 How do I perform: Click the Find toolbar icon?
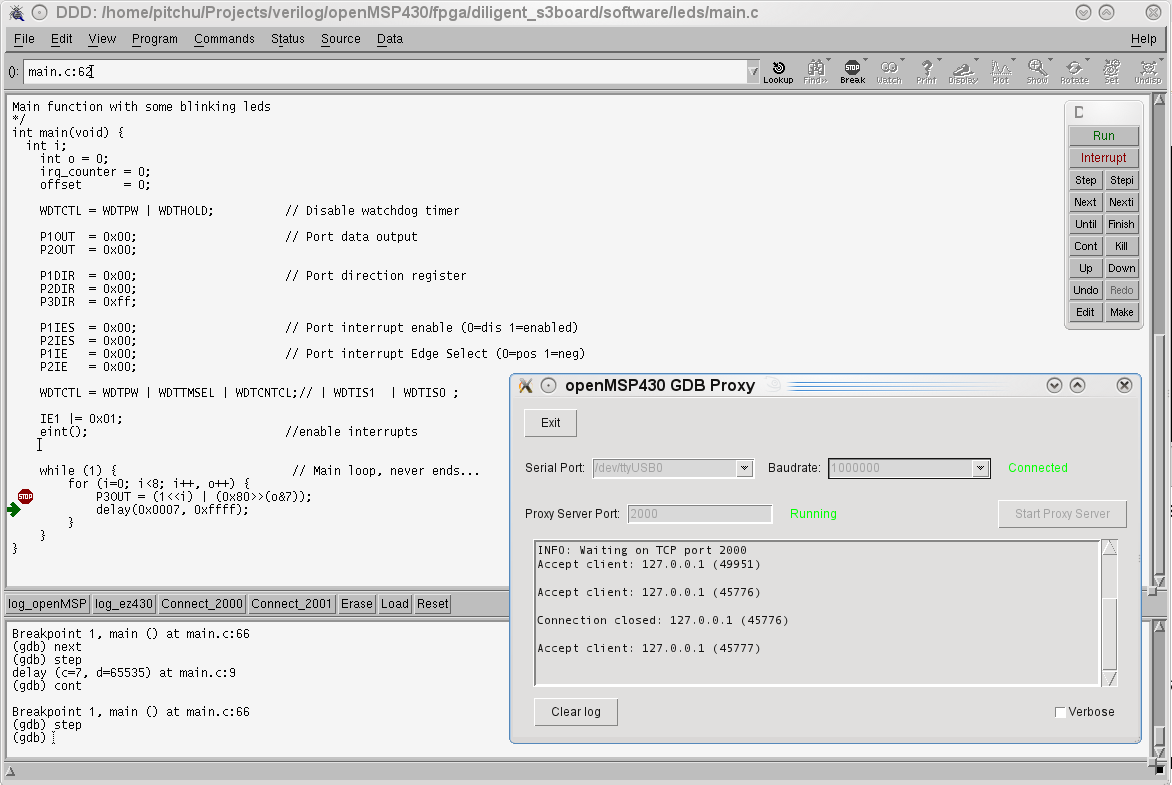coord(815,71)
